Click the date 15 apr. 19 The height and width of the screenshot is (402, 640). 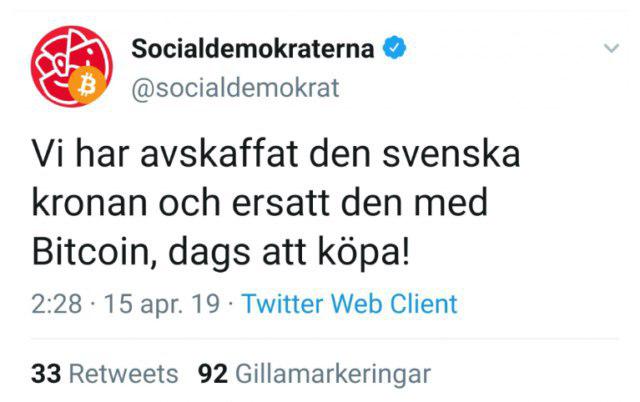(x=166, y=303)
